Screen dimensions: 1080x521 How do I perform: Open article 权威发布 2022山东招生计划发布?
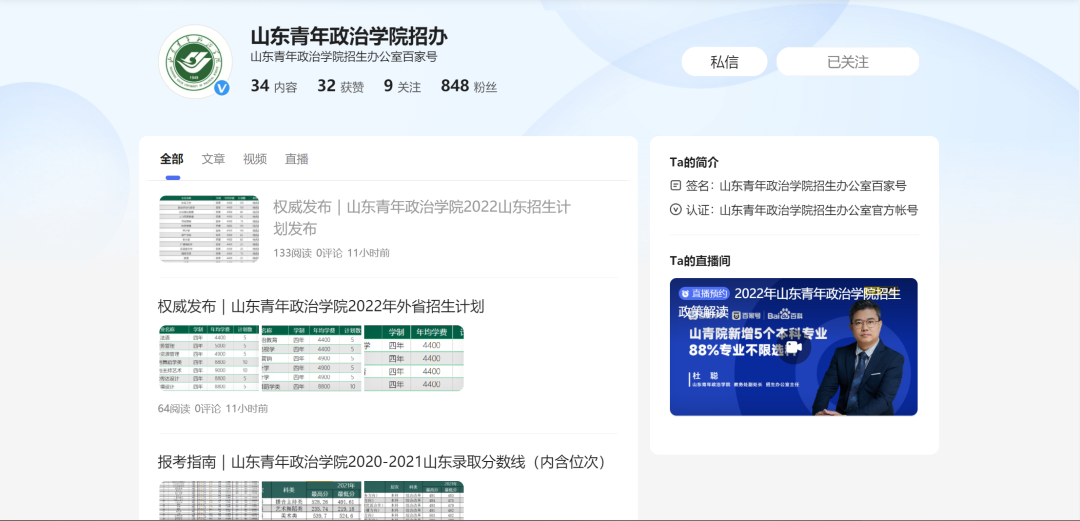[422, 218]
